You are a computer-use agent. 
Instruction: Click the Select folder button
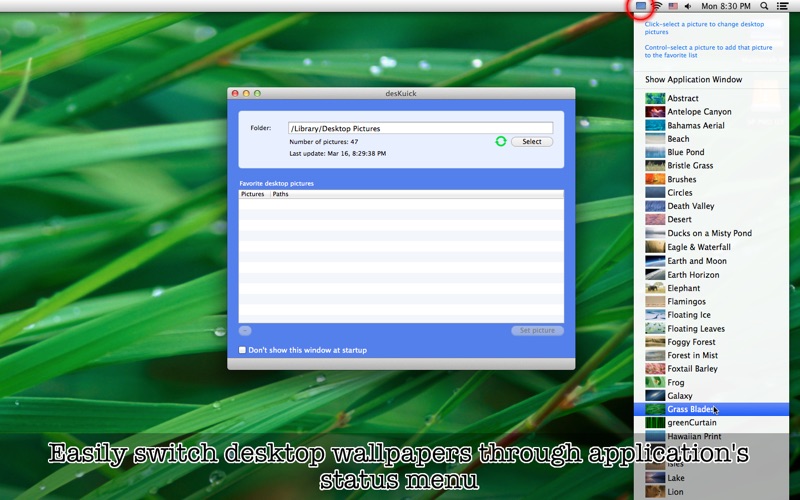coord(532,141)
